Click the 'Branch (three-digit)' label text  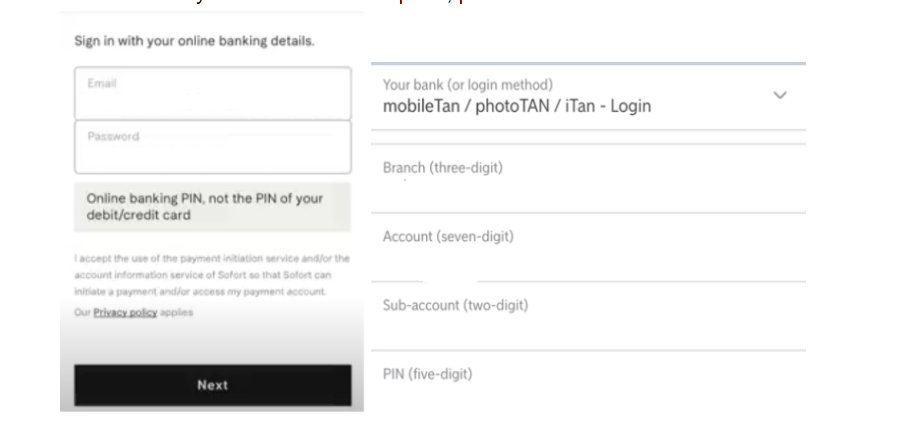click(442, 168)
